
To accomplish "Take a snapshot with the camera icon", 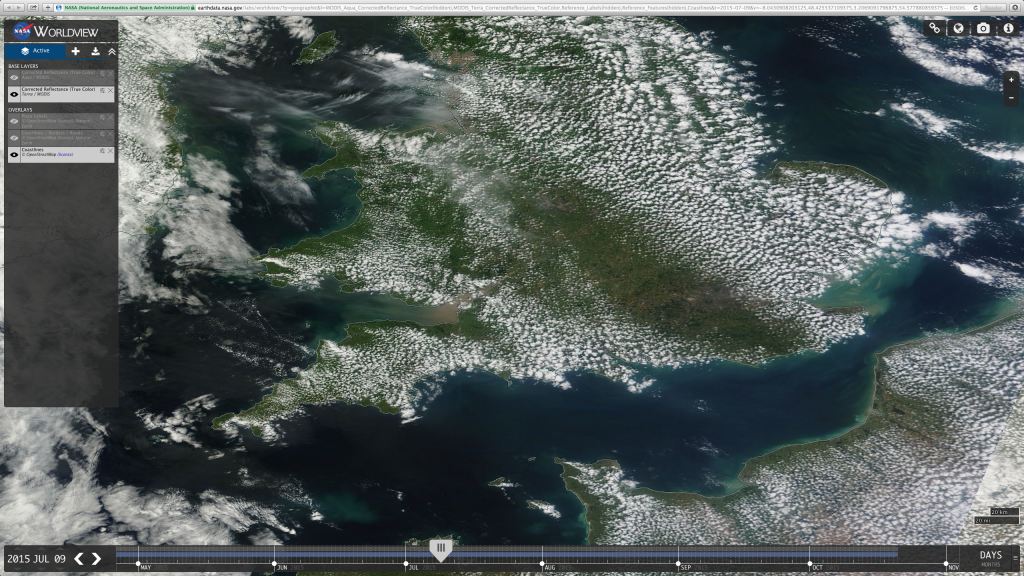I will (x=983, y=28).
